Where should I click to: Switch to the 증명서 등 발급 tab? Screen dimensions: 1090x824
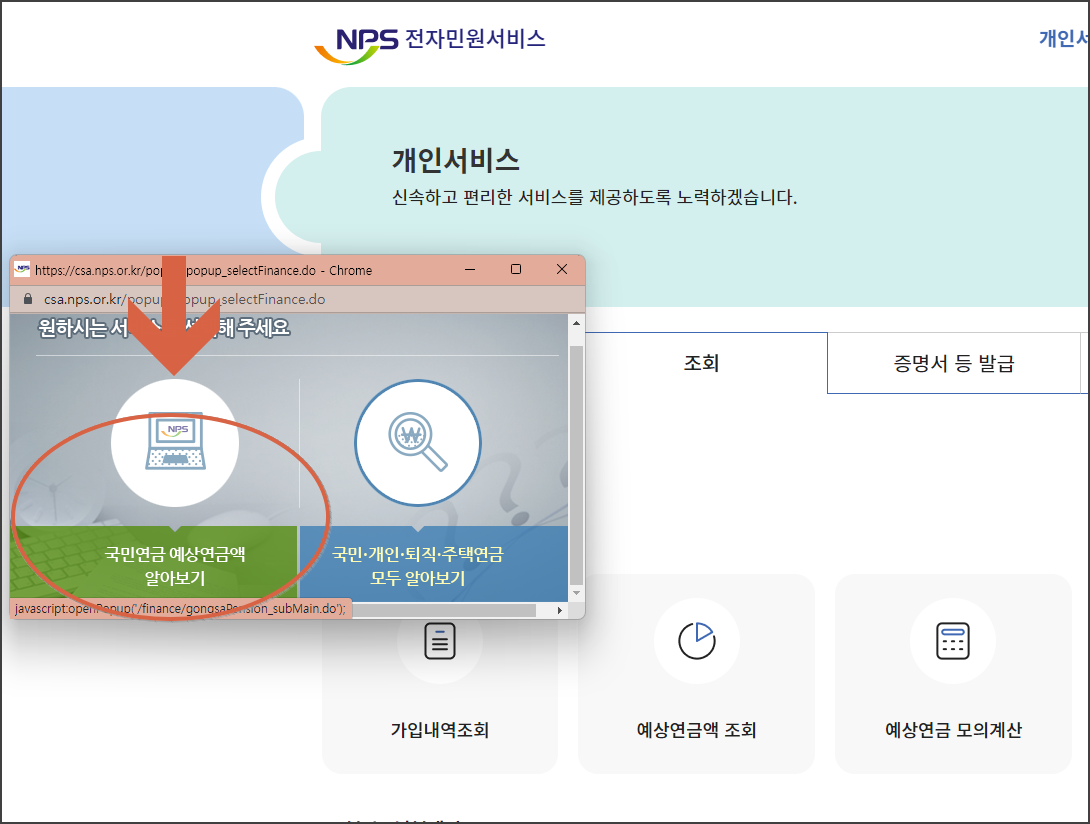pos(954,362)
